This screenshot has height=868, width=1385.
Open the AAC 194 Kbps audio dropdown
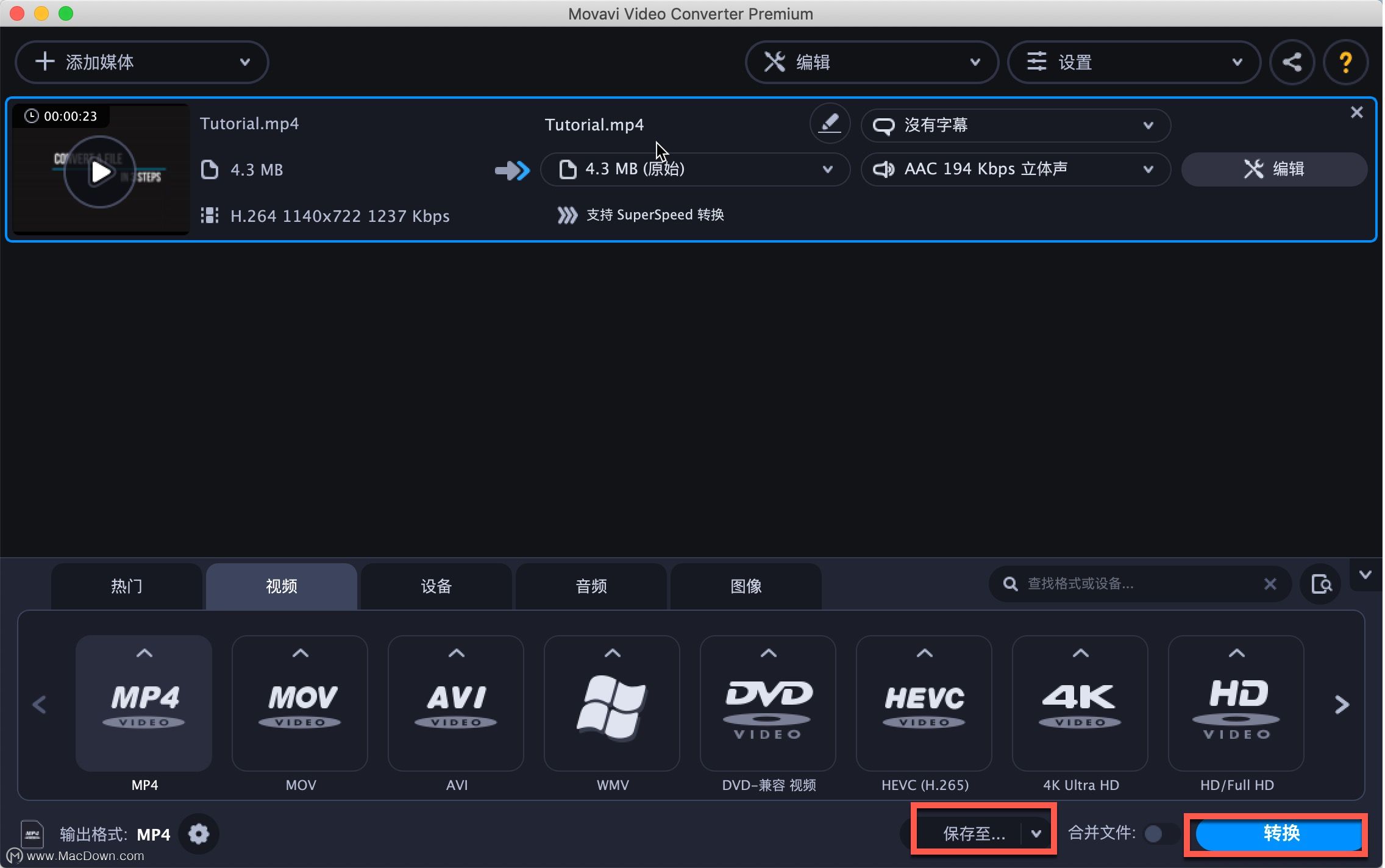point(1016,169)
